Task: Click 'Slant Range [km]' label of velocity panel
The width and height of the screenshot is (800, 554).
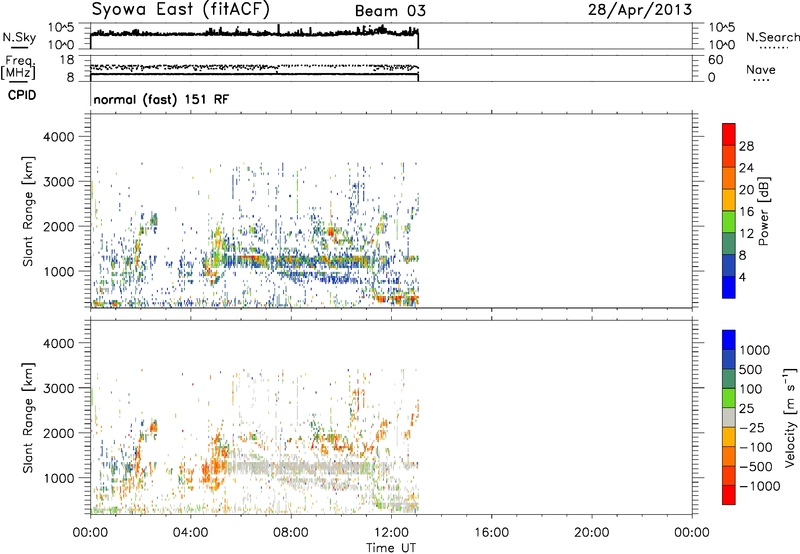Action: coord(28,418)
